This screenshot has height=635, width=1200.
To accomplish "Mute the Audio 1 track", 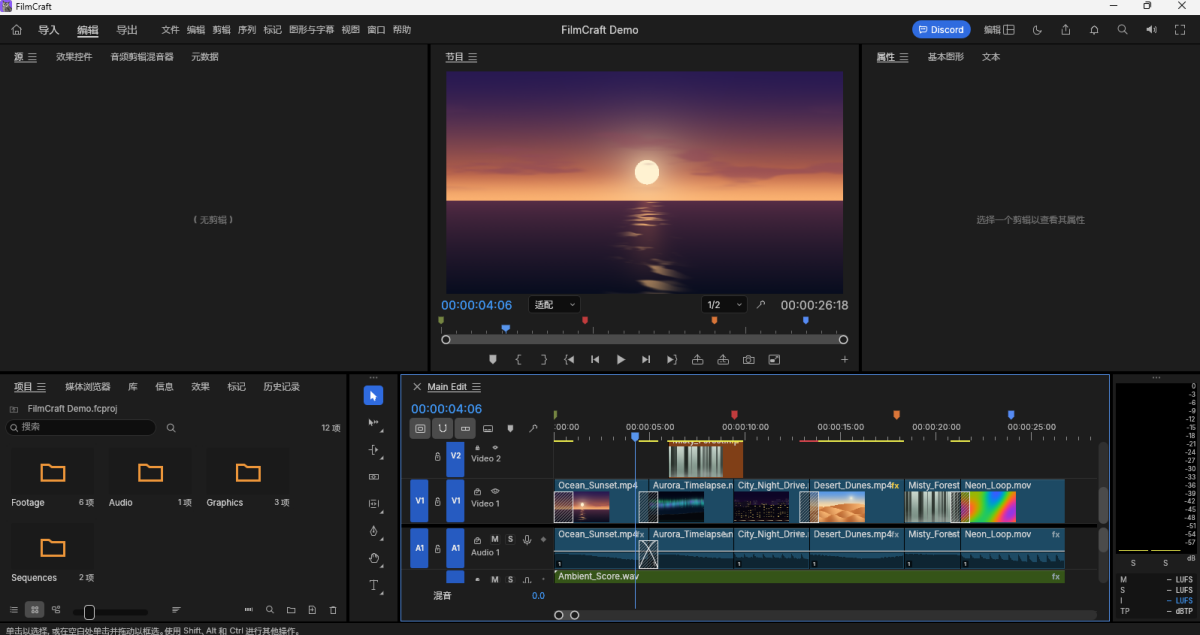I will click(x=494, y=539).
